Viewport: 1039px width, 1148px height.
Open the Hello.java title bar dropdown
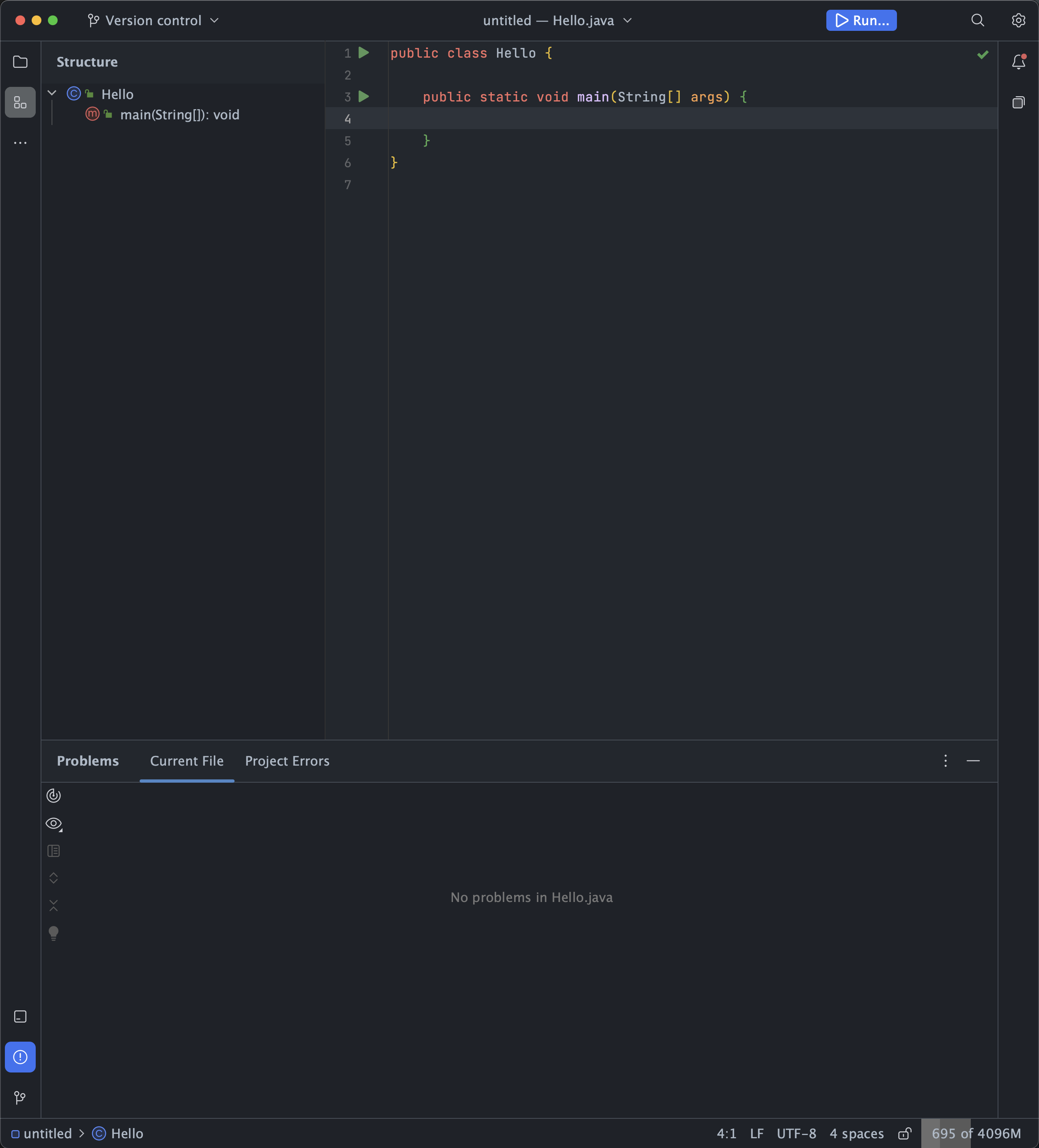point(627,20)
